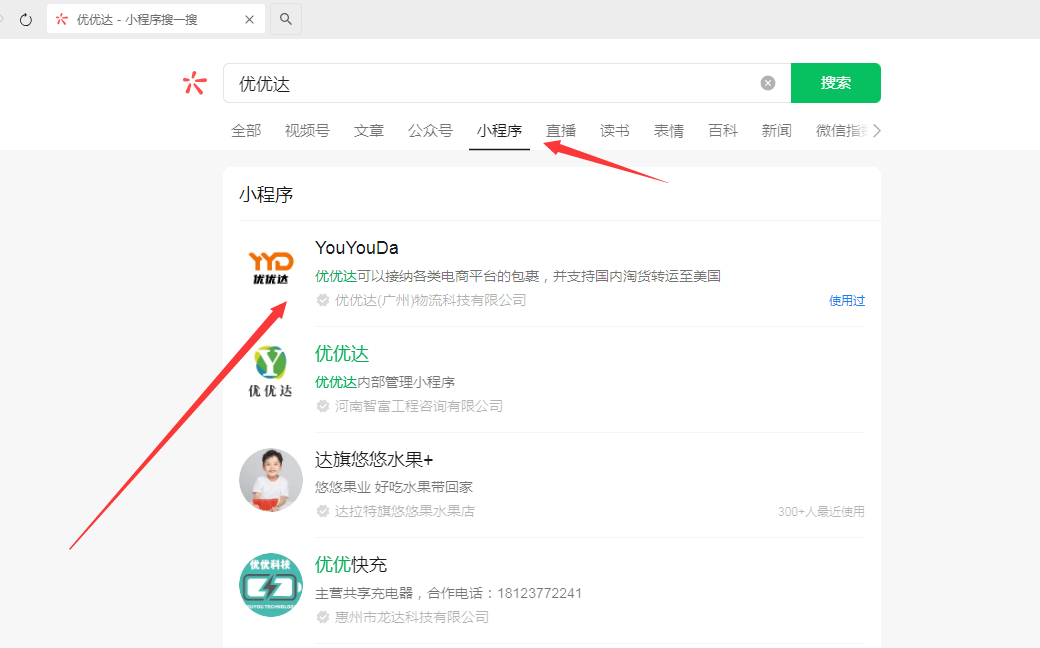The width and height of the screenshot is (1040, 648).
Task: Open the 优优科技 battery charger logo
Action: coord(271,585)
